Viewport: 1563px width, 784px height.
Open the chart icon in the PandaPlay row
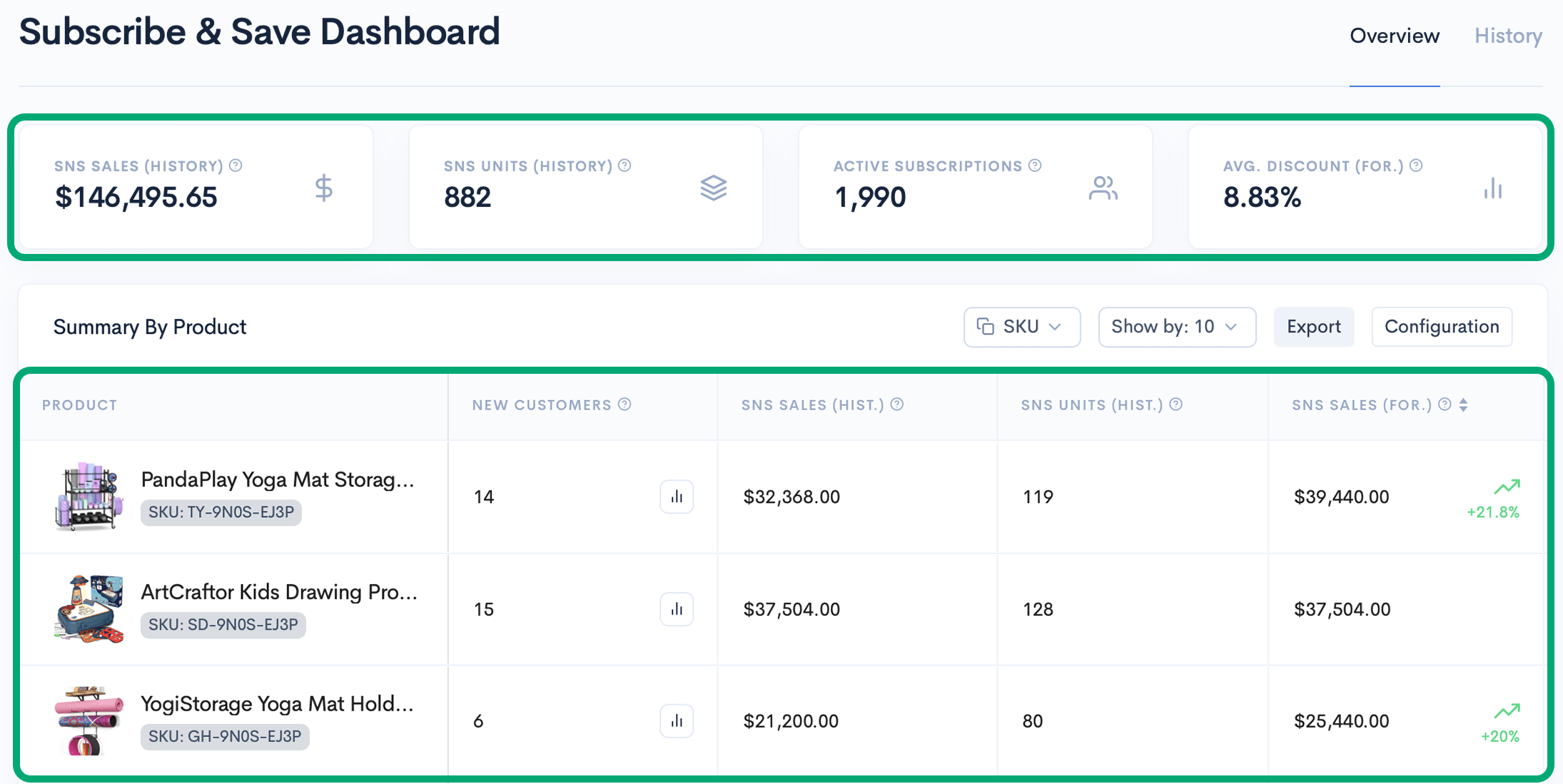pos(677,497)
